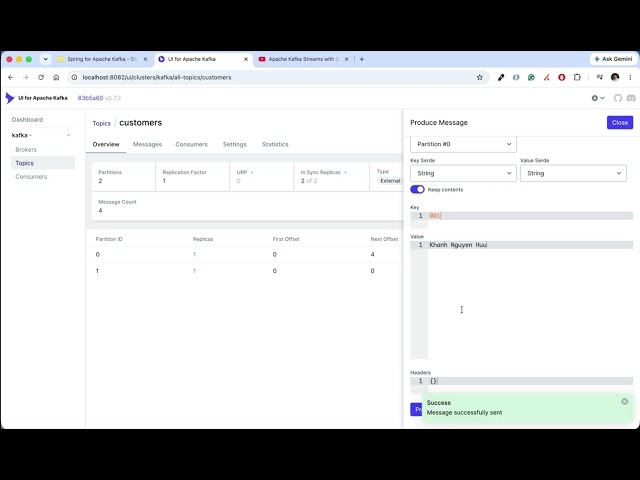Image resolution: width=640 pixels, height=480 pixels.
Task: Click the Replication Factor label
Action: [x=184, y=172]
